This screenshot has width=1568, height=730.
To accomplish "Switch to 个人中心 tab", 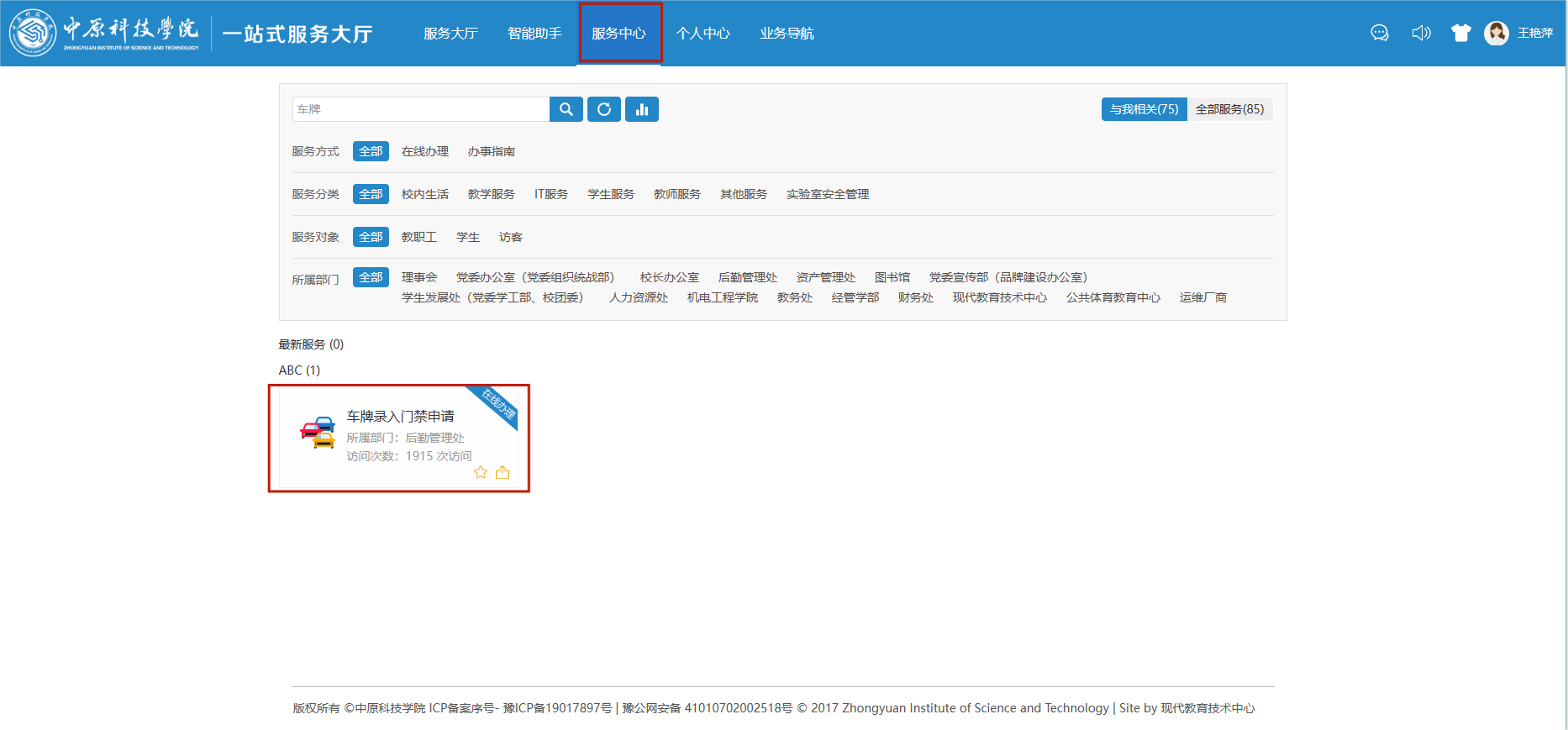I will [x=702, y=33].
